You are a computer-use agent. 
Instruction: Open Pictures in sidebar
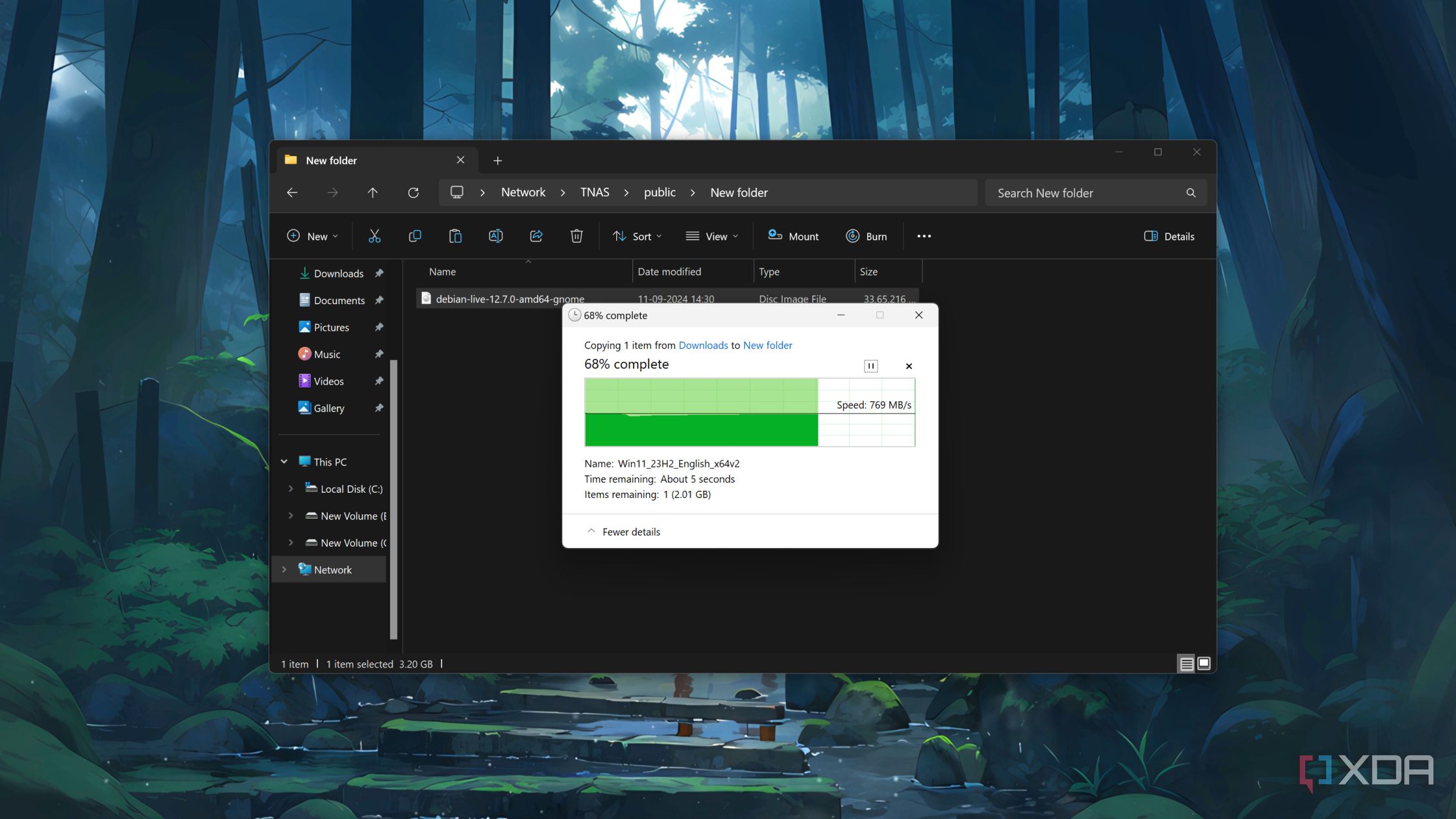(331, 327)
